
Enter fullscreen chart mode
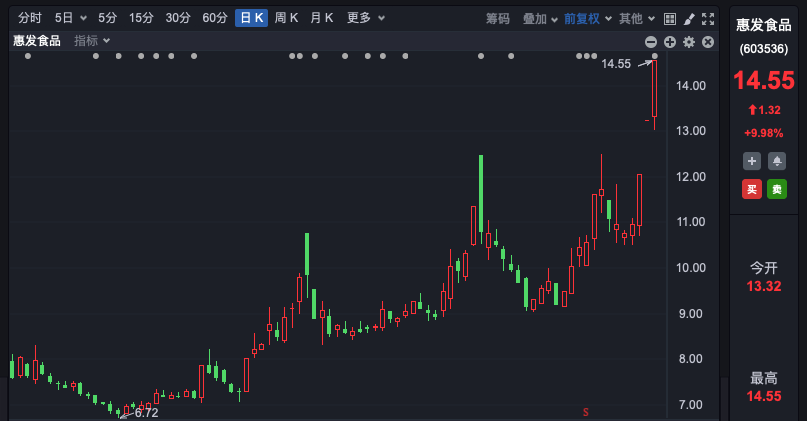pyautogui.click(x=708, y=18)
